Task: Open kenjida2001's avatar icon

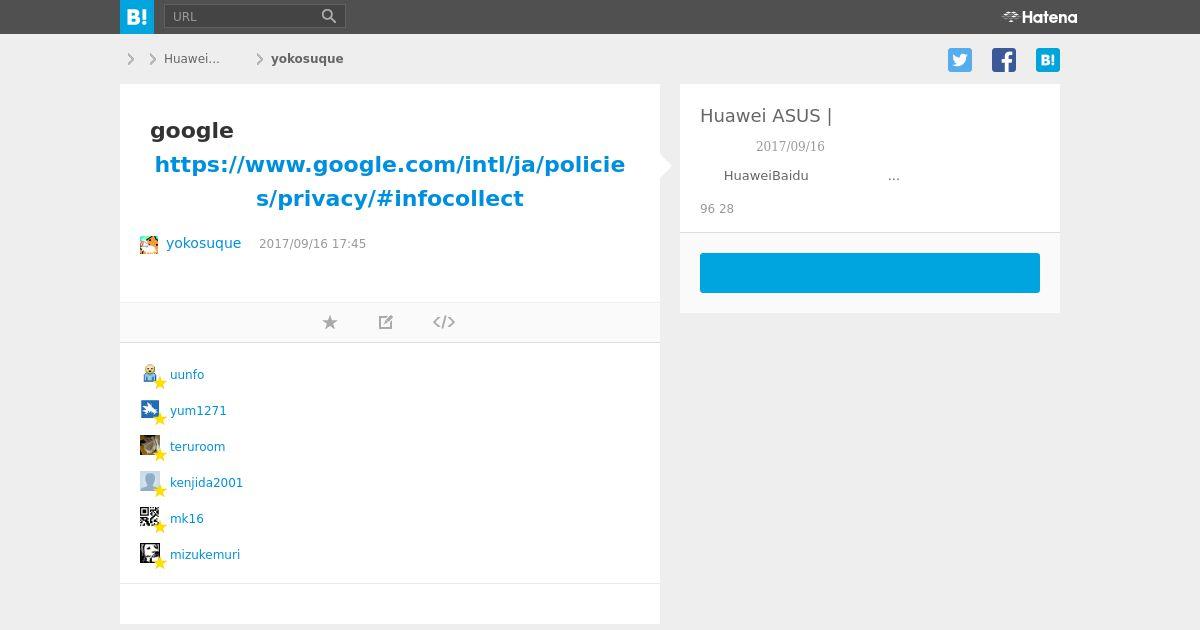Action: (150, 482)
